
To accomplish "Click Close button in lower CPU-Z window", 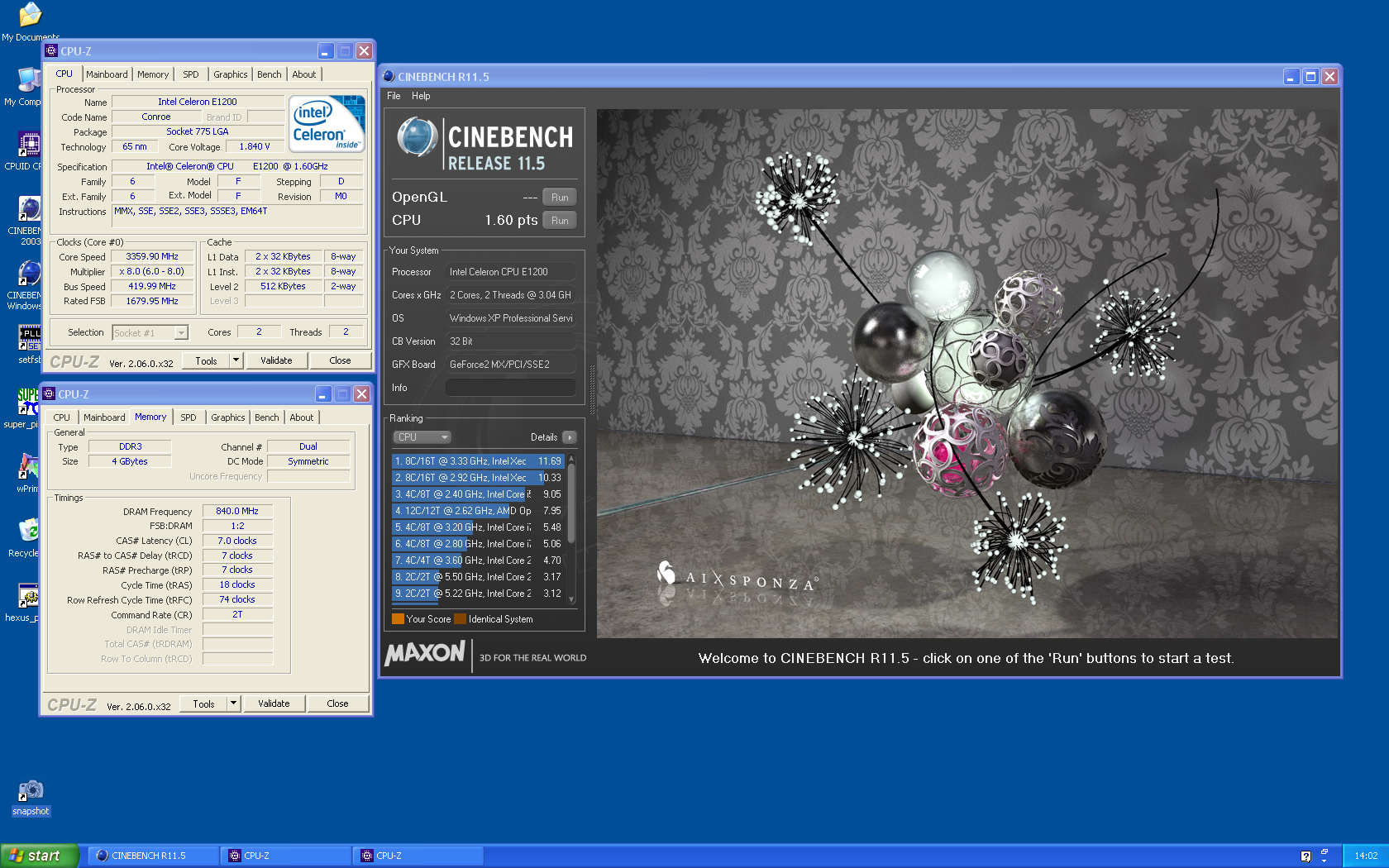I will click(x=337, y=703).
